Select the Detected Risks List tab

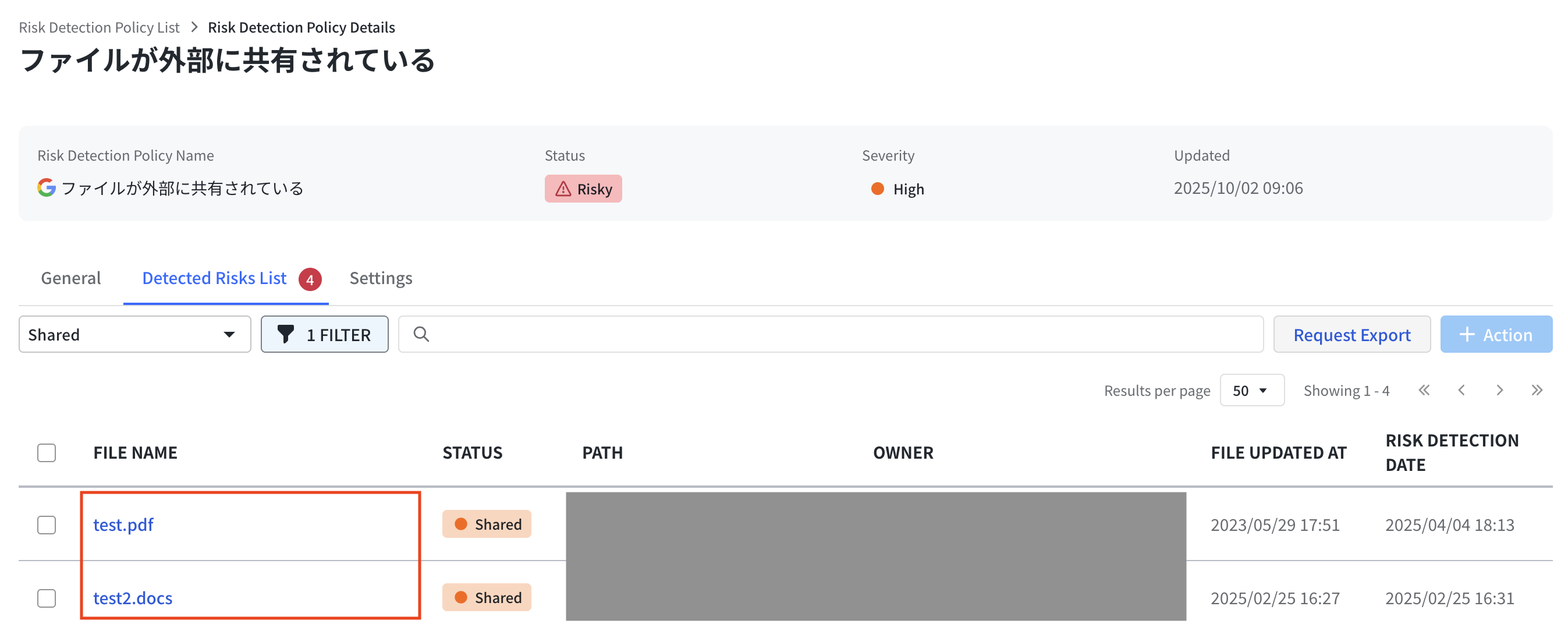click(214, 278)
